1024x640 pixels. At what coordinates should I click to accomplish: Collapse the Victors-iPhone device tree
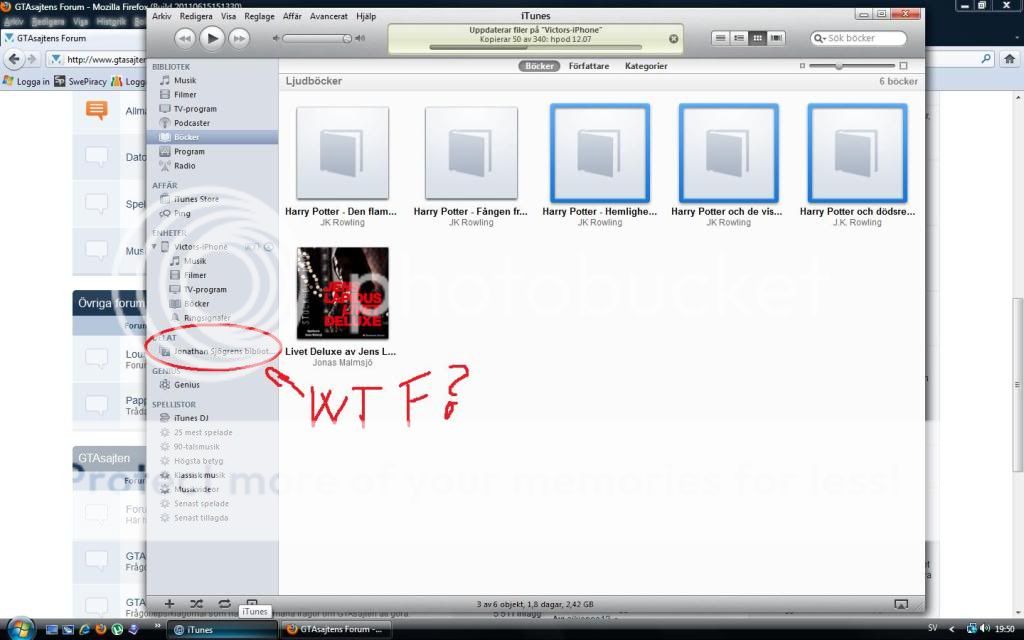(x=154, y=247)
